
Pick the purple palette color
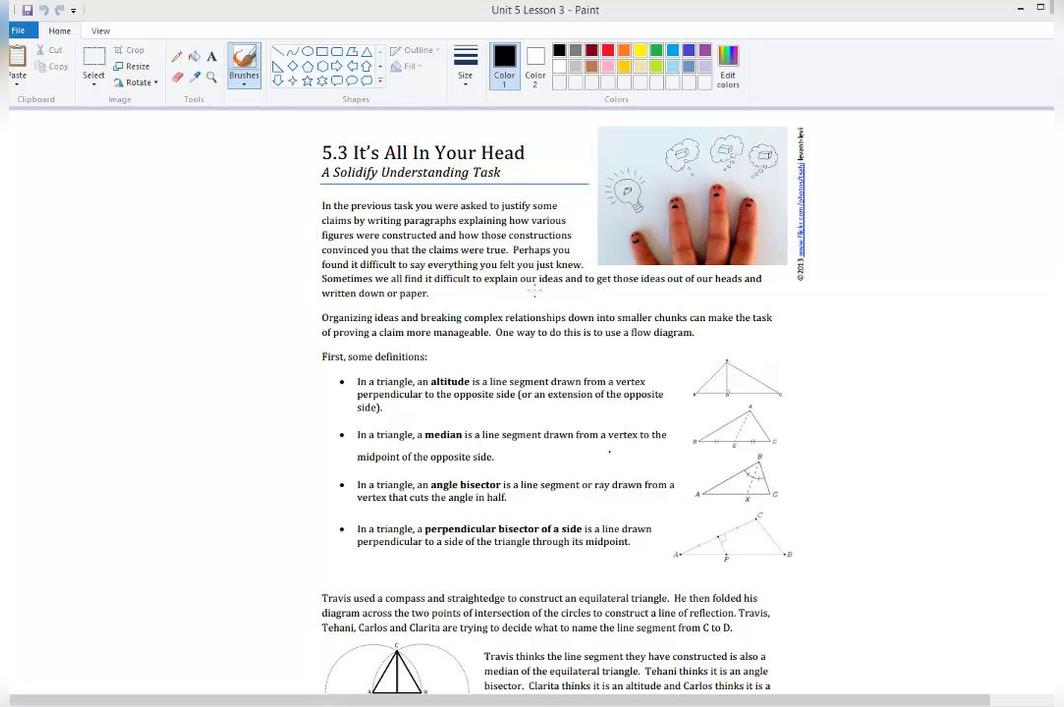pyautogui.click(x=705, y=50)
